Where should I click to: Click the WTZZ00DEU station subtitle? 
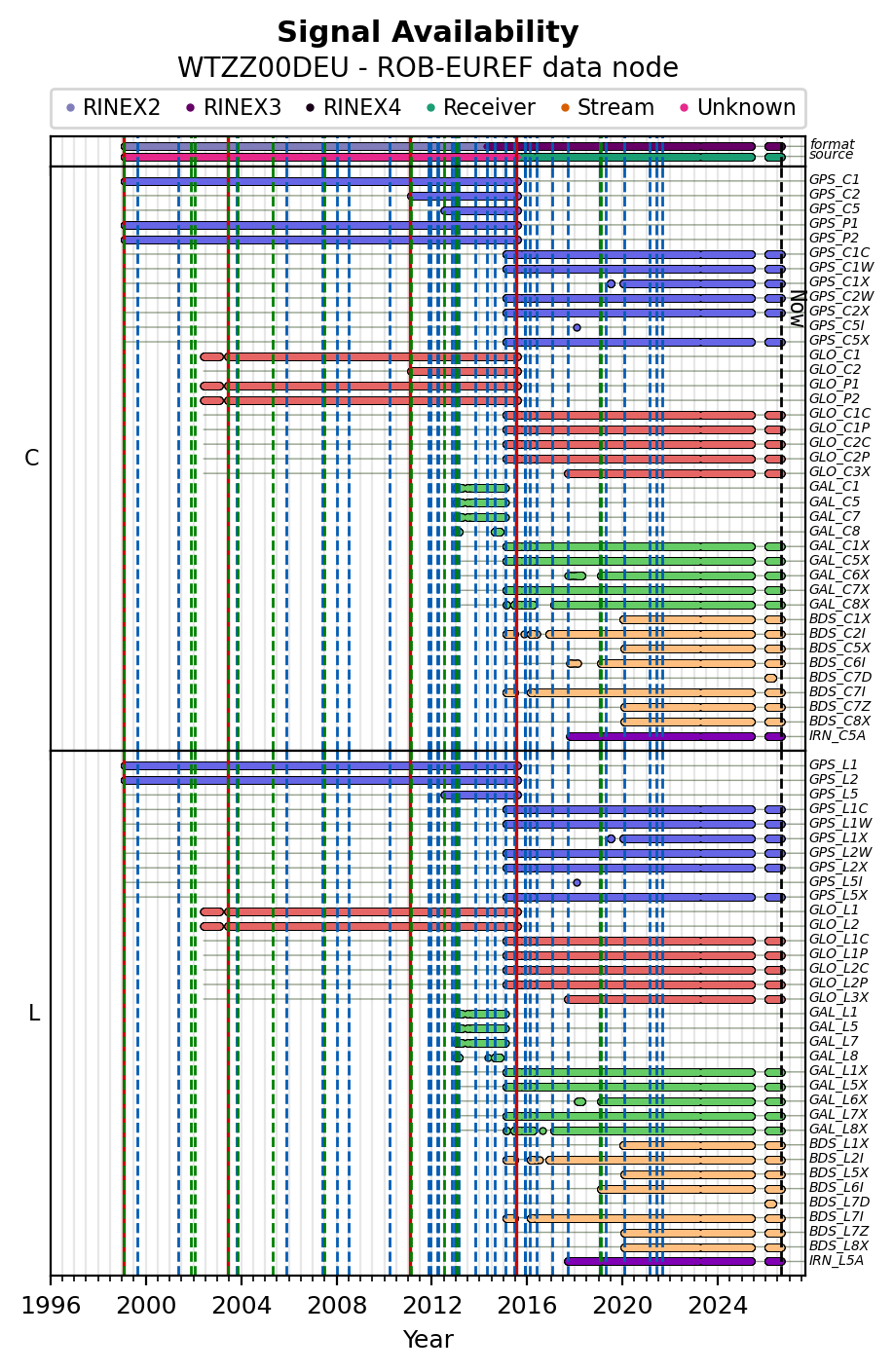pyautogui.click(x=428, y=68)
